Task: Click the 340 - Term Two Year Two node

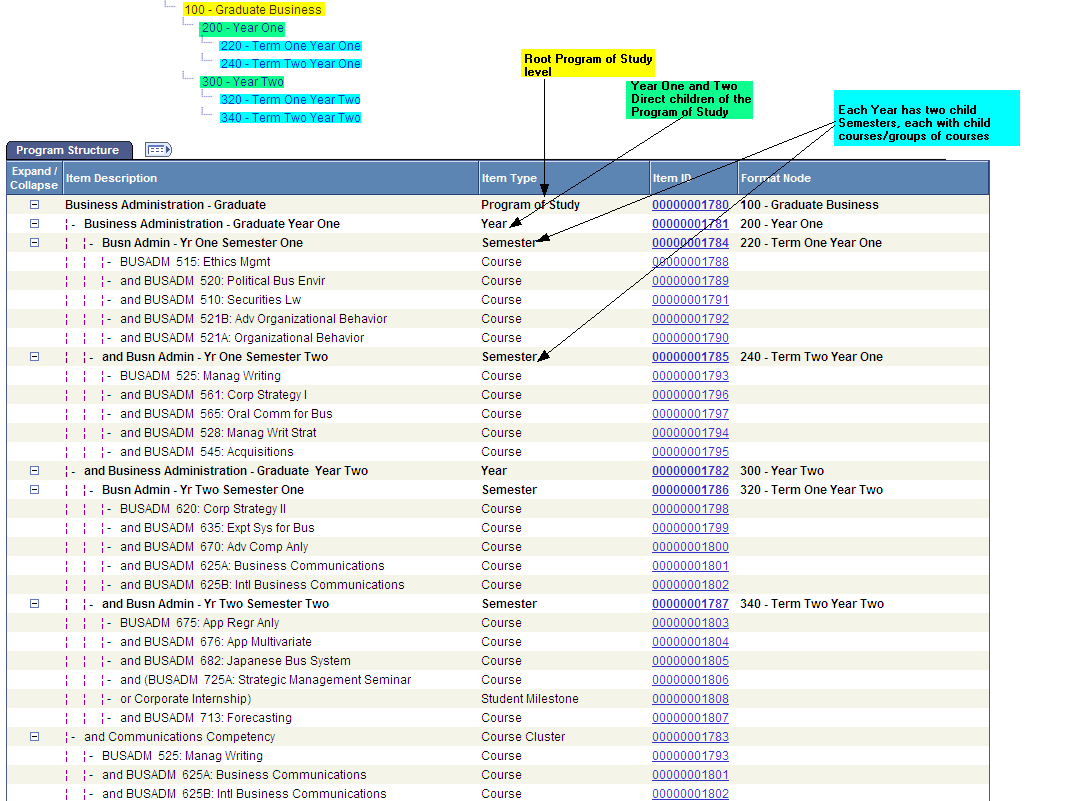Action: click(x=290, y=117)
